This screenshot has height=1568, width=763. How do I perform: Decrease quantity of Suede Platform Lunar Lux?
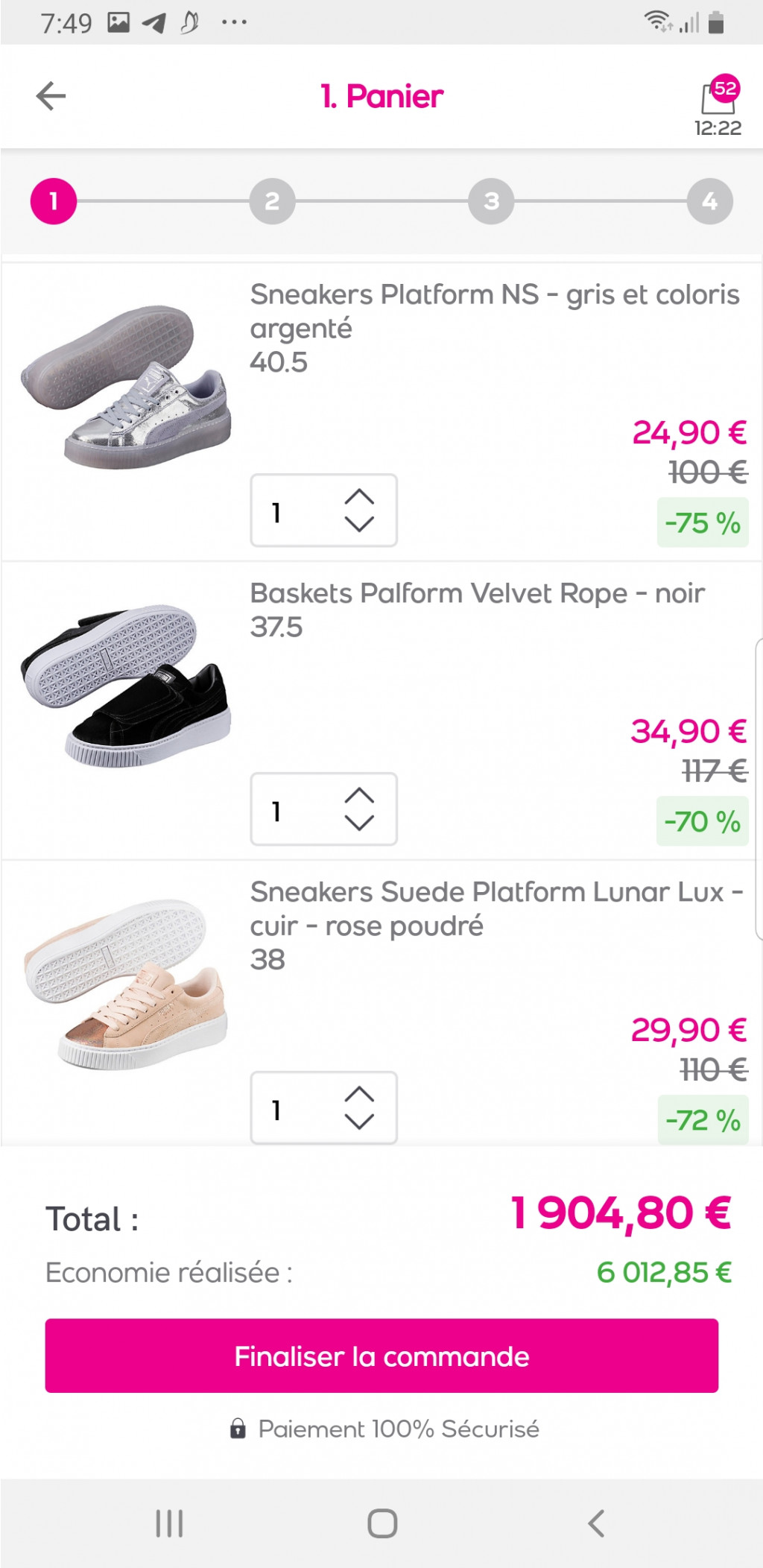pyautogui.click(x=359, y=1121)
